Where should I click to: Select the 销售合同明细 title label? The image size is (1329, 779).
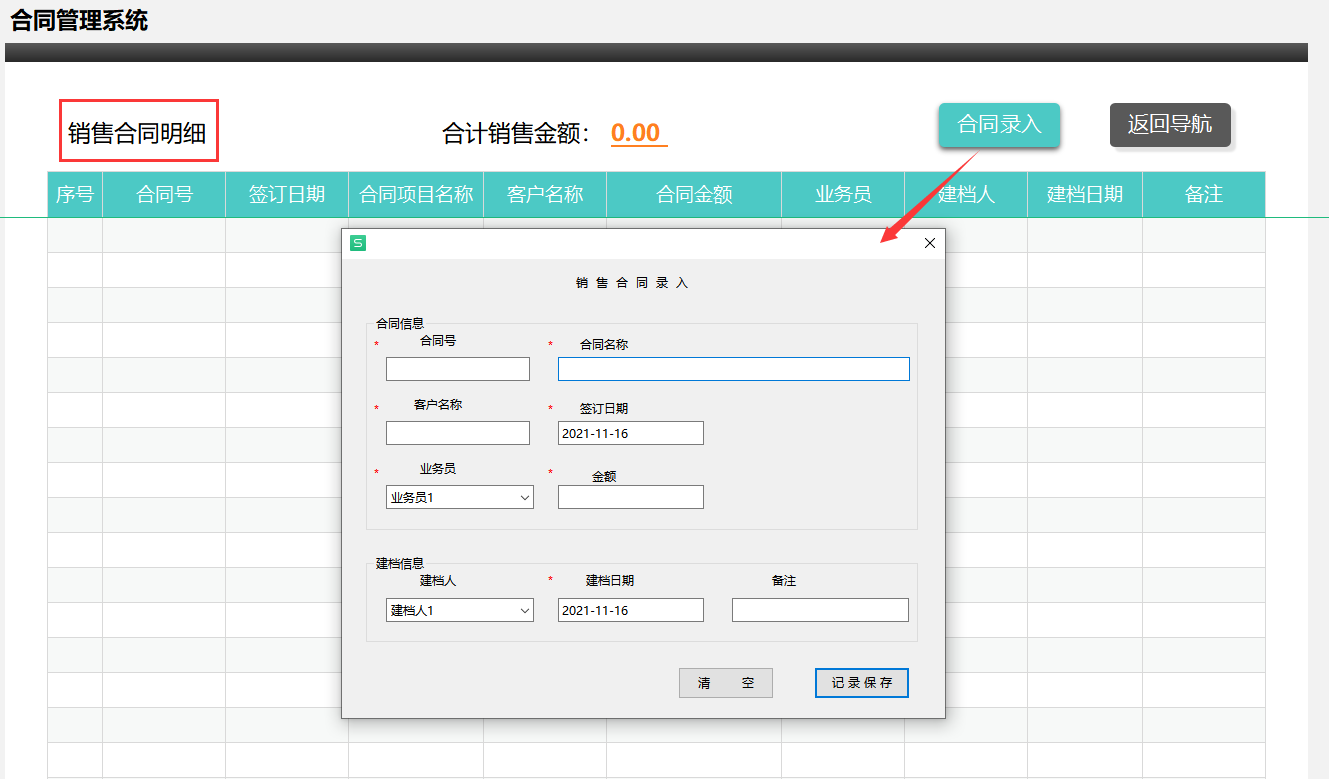click(138, 131)
